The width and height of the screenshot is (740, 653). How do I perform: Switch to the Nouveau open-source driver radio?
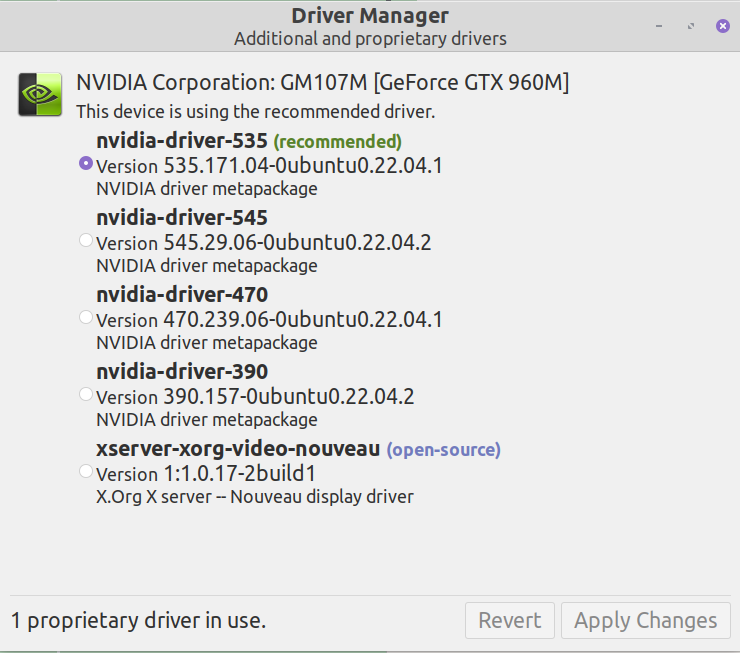[x=86, y=471]
